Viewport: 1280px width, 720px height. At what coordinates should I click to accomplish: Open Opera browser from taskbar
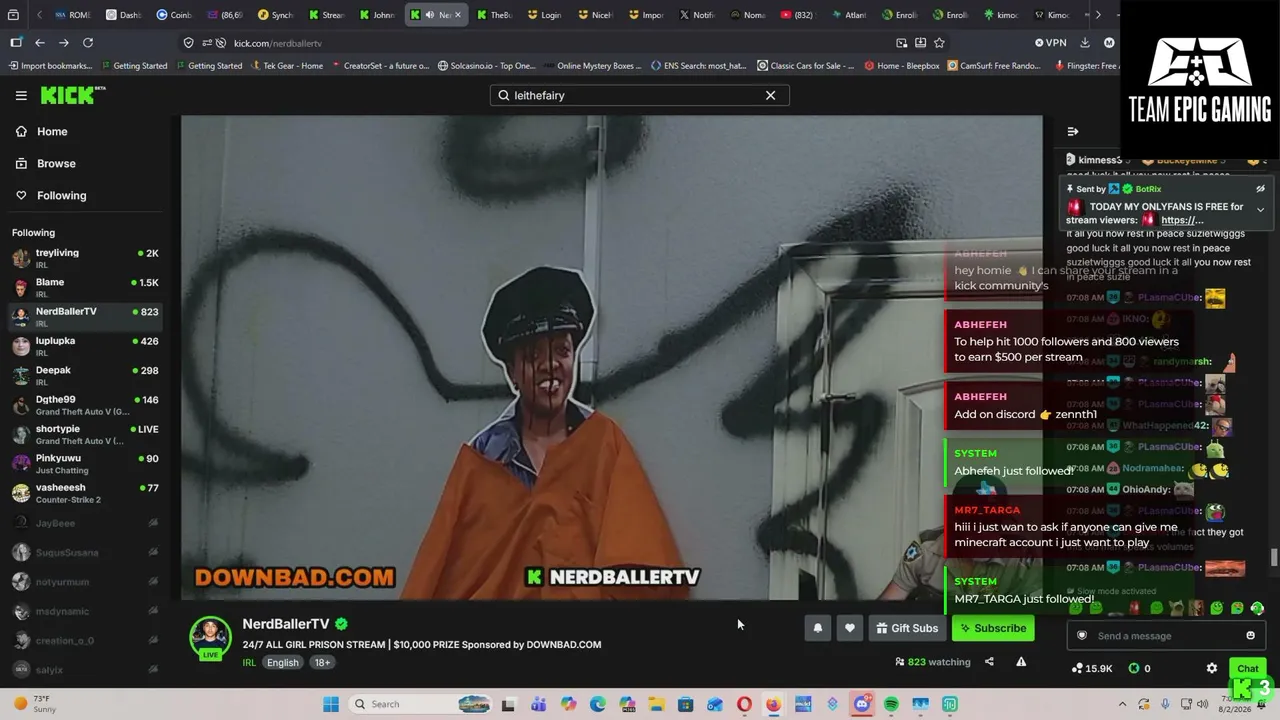[x=744, y=704]
